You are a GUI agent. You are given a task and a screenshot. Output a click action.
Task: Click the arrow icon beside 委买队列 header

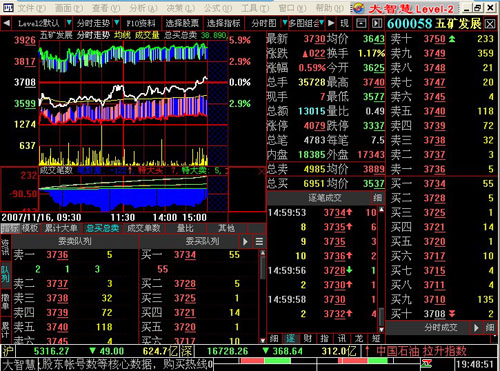tap(245, 241)
